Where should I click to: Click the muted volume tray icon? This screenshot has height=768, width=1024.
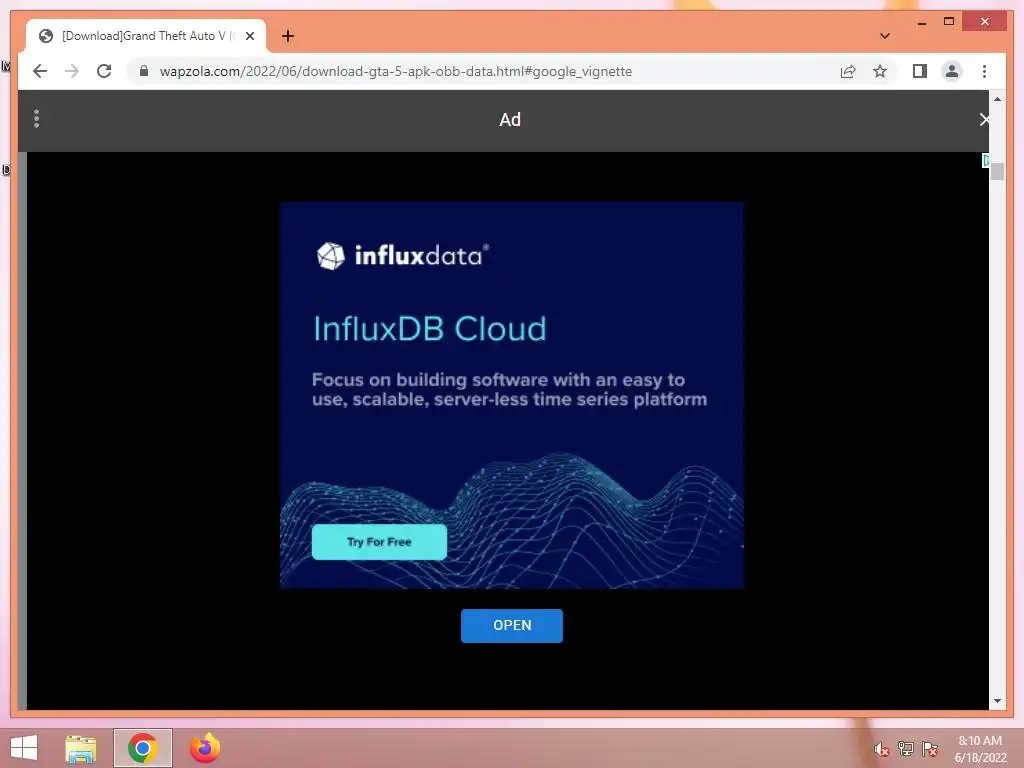[x=881, y=749]
